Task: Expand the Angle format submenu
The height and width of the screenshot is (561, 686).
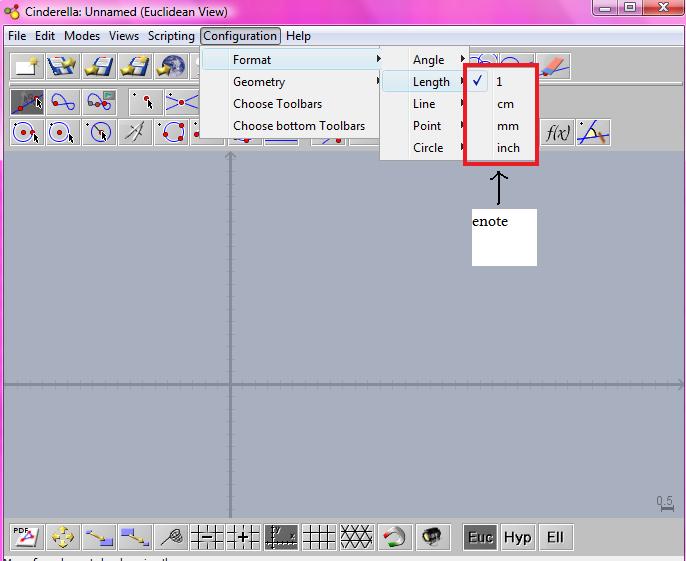Action: 428,60
